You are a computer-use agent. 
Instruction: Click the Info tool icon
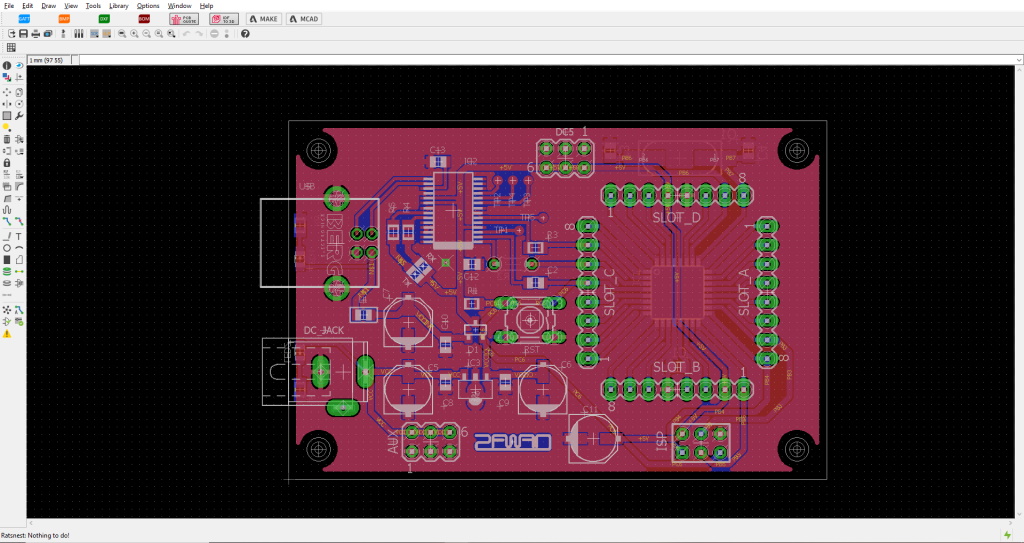(x=7, y=65)
